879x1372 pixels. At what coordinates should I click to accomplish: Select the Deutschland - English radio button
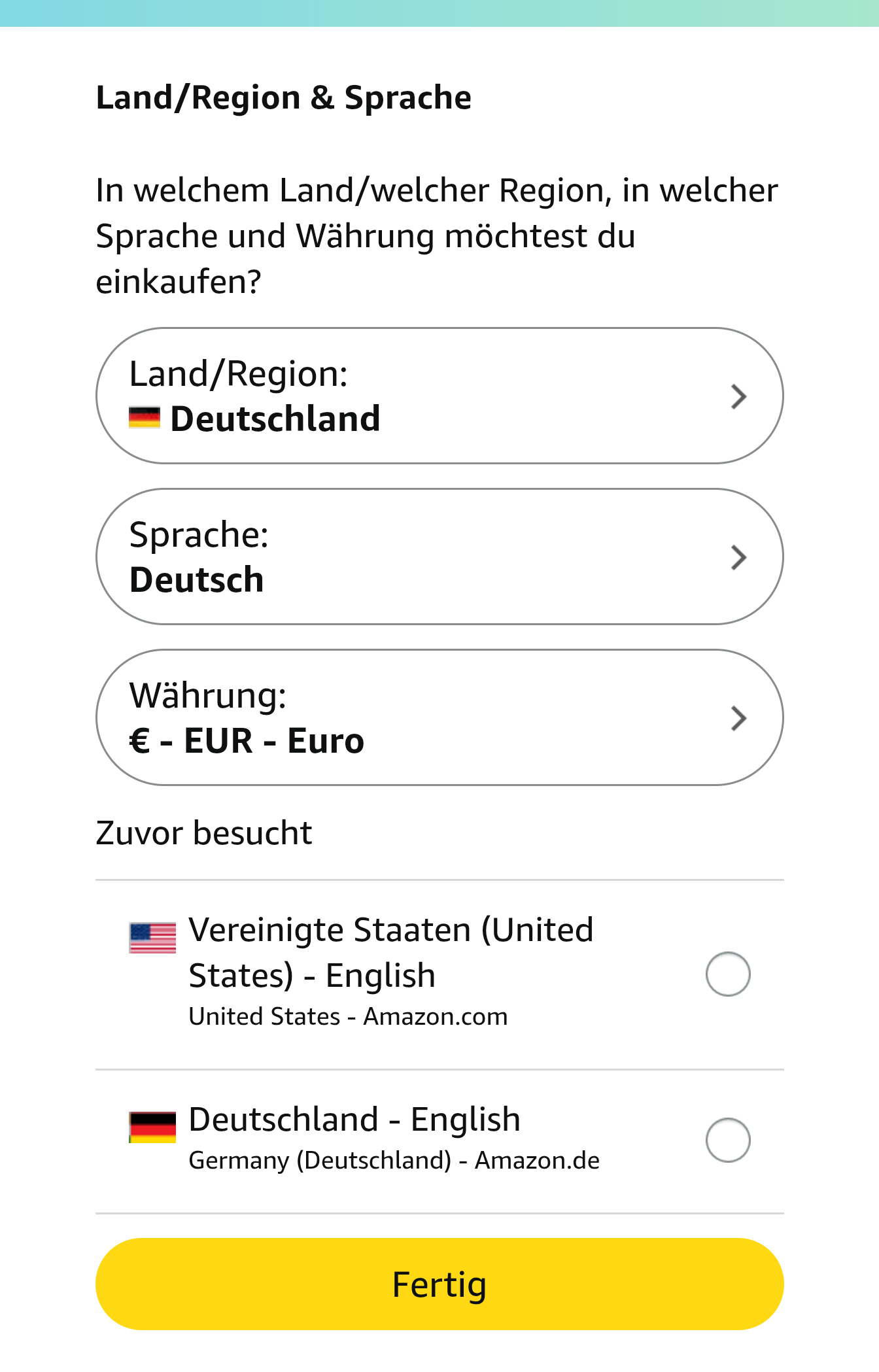click(727, 1140)
